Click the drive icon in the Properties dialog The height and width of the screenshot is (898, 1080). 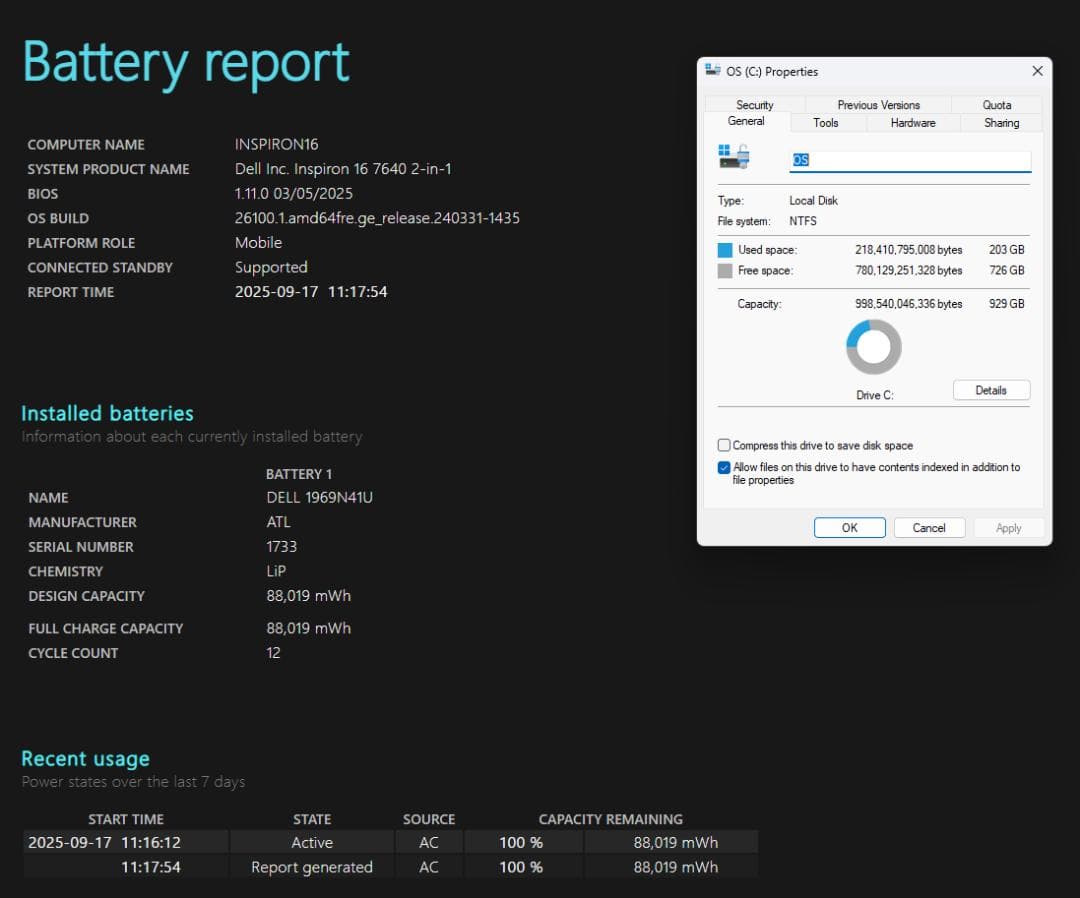pos(732,158)
